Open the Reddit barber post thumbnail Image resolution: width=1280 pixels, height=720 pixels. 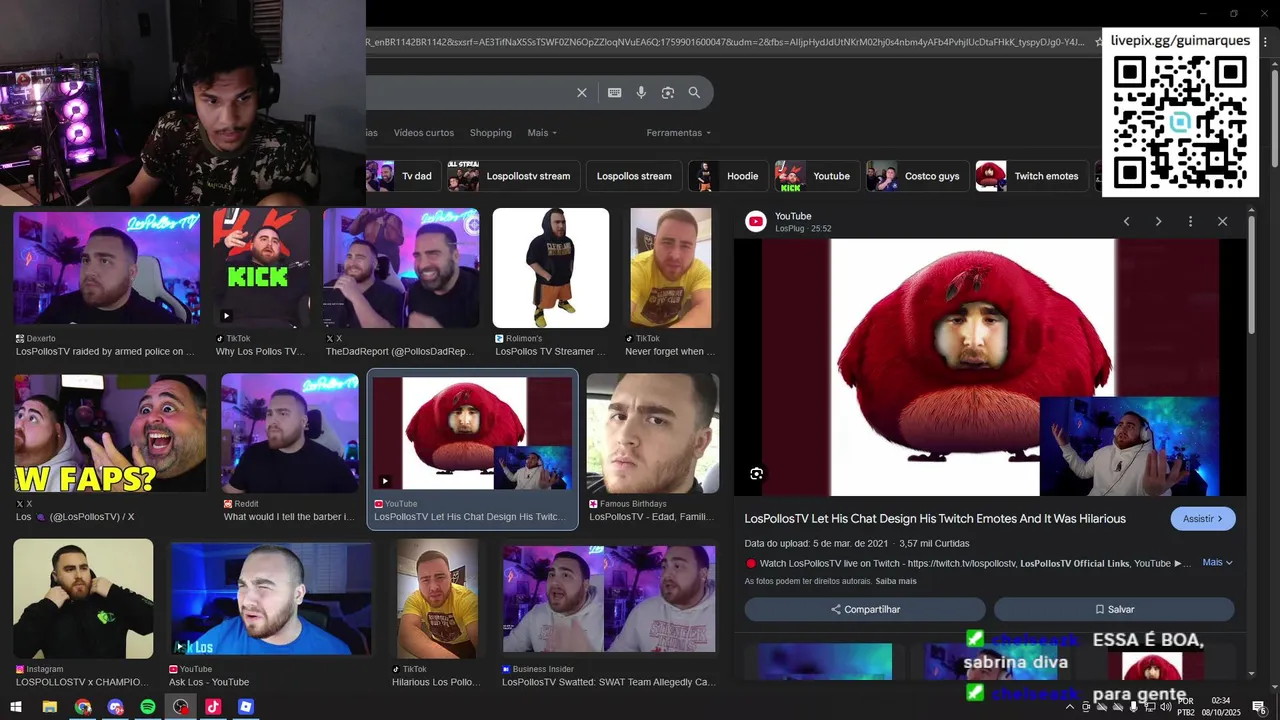coord(290,434)
